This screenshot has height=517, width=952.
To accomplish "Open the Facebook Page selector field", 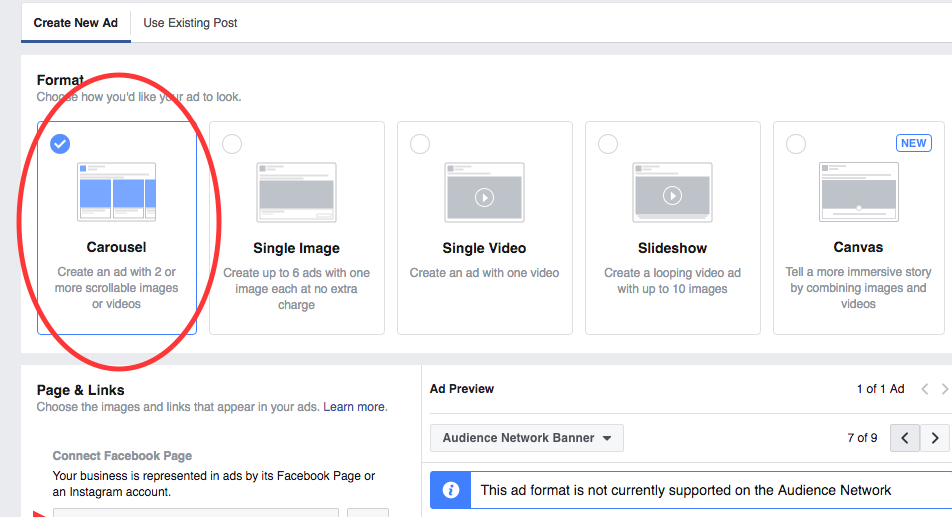I will [195, 512].
